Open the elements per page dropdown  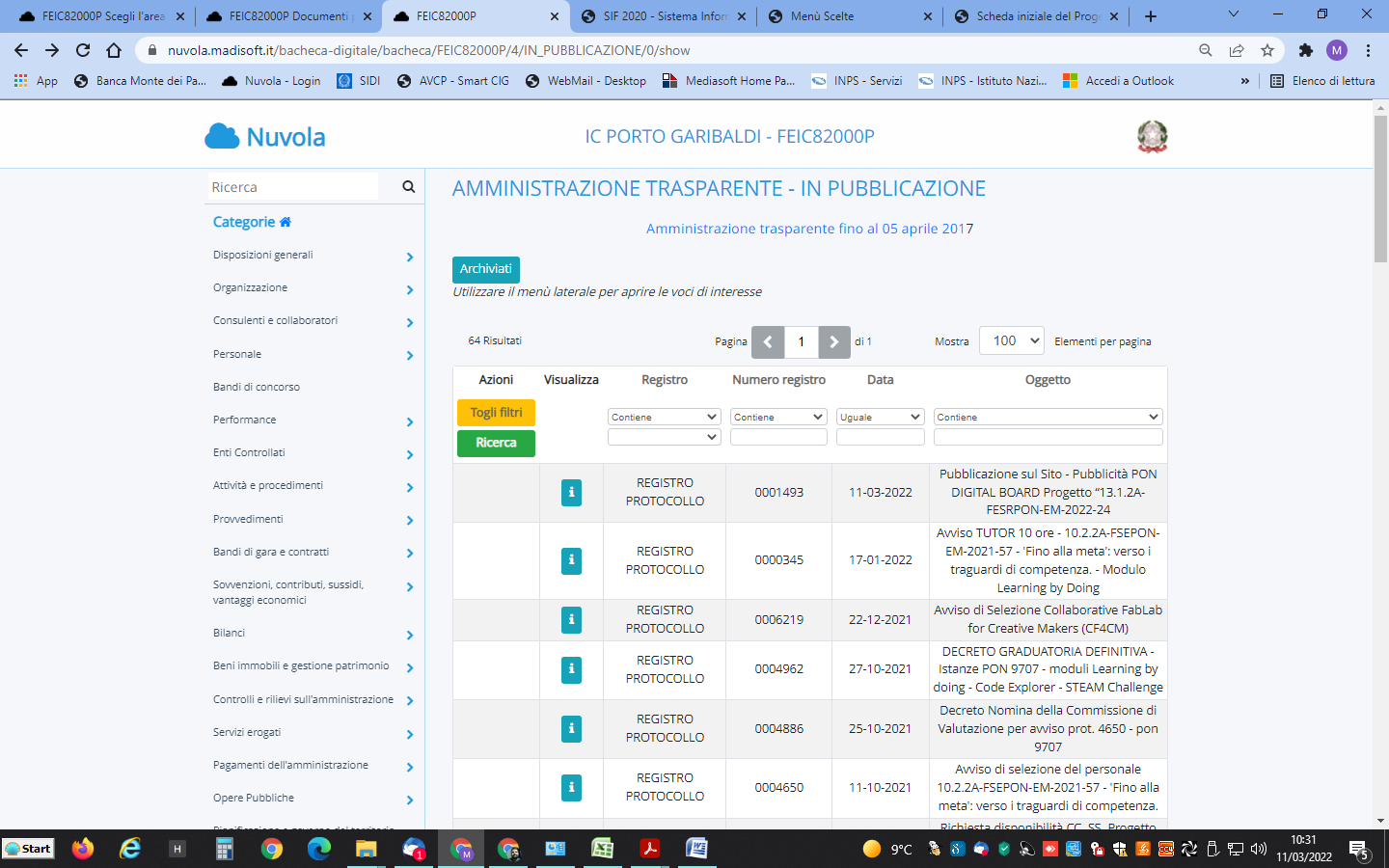point(1011,340)
